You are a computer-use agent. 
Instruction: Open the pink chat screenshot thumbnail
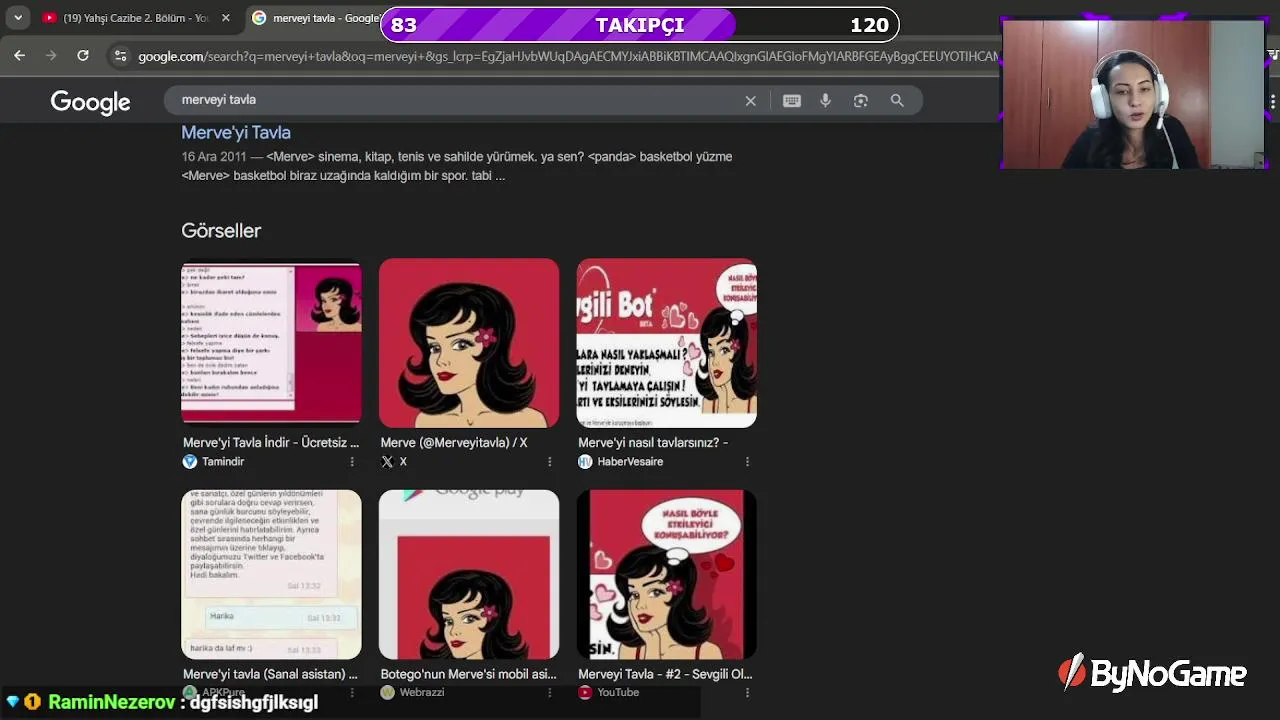271,343
